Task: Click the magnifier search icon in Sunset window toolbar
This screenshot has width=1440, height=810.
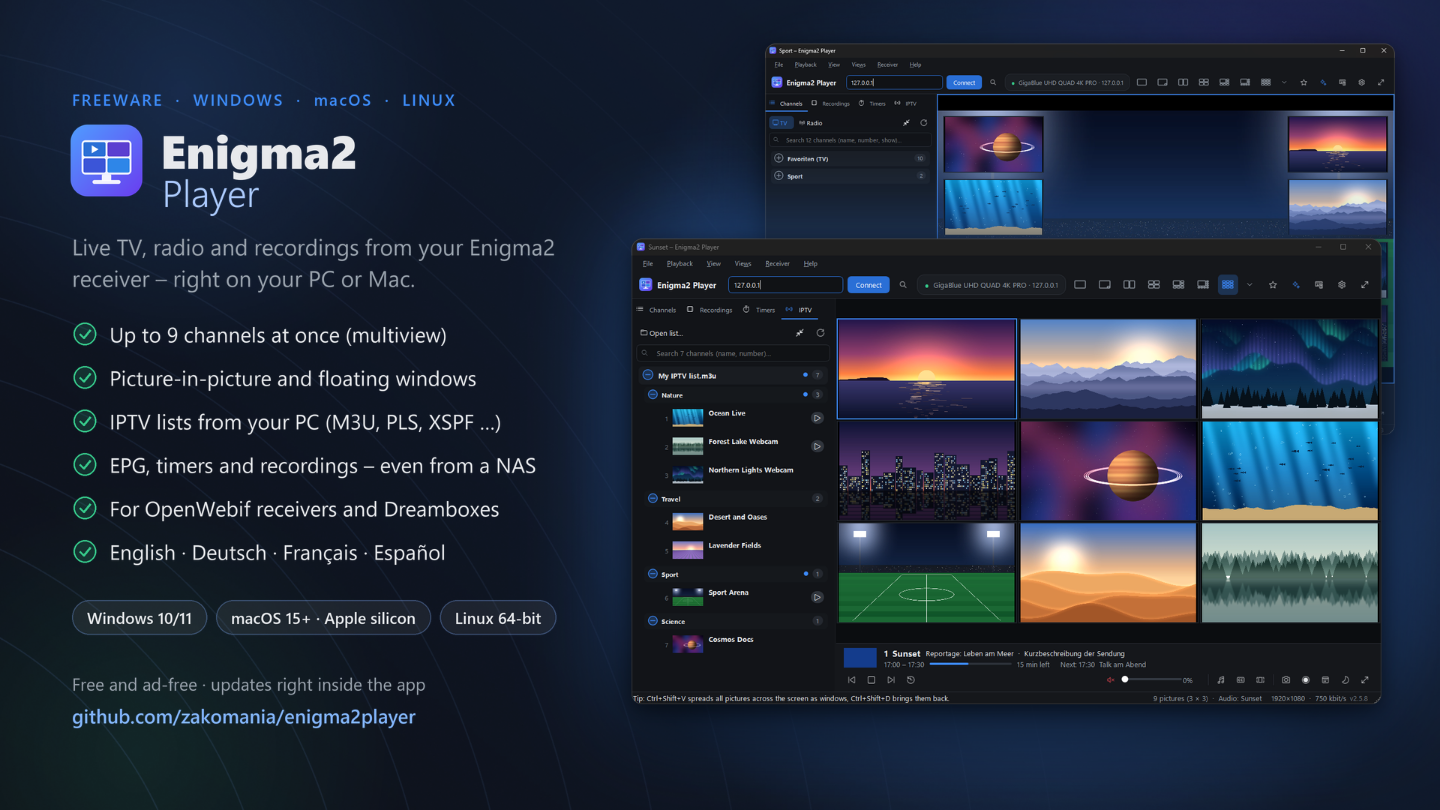Action: point(903,285)
